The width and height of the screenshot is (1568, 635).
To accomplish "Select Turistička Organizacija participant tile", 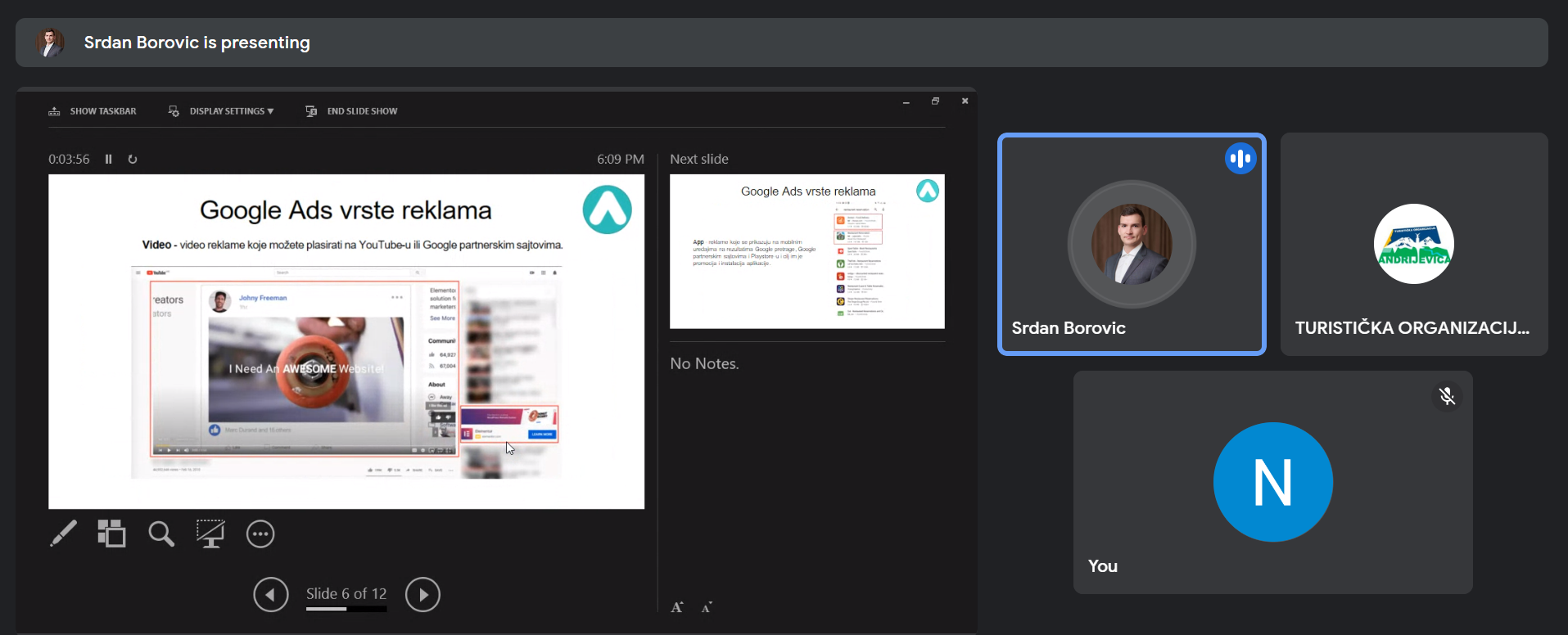I will pos(1413,244).
